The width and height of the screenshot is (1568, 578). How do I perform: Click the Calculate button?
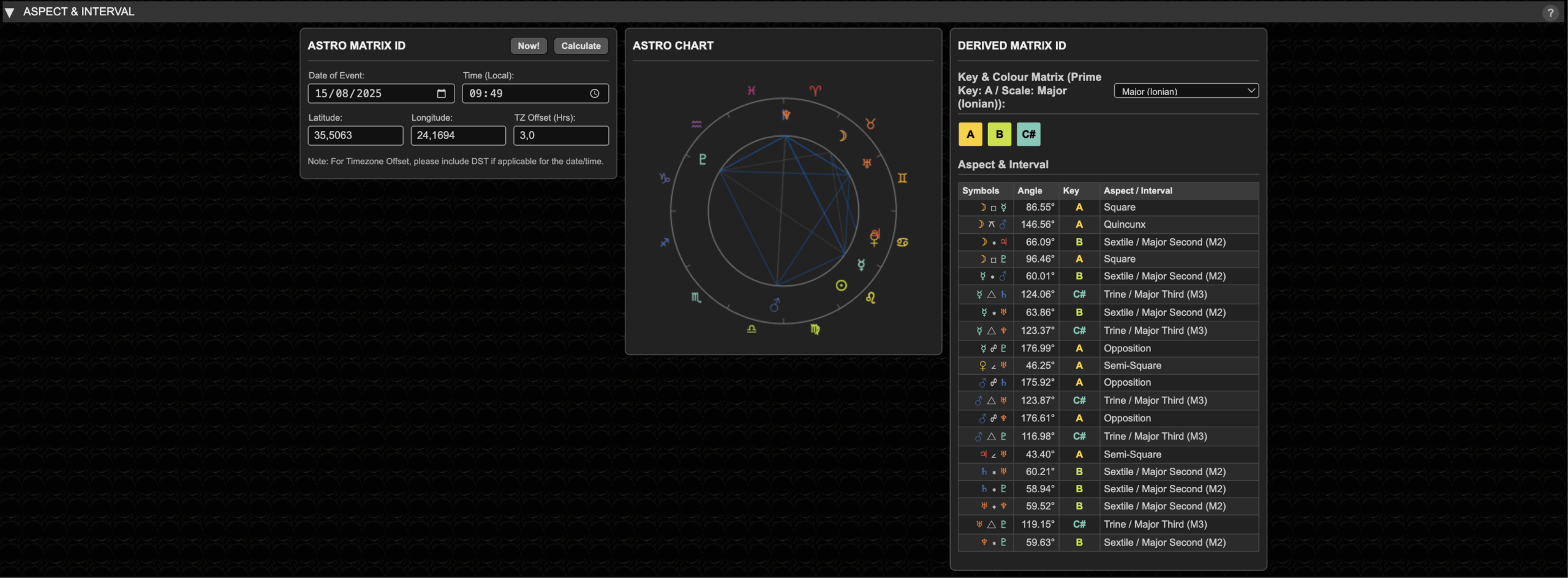pos(581,46)
